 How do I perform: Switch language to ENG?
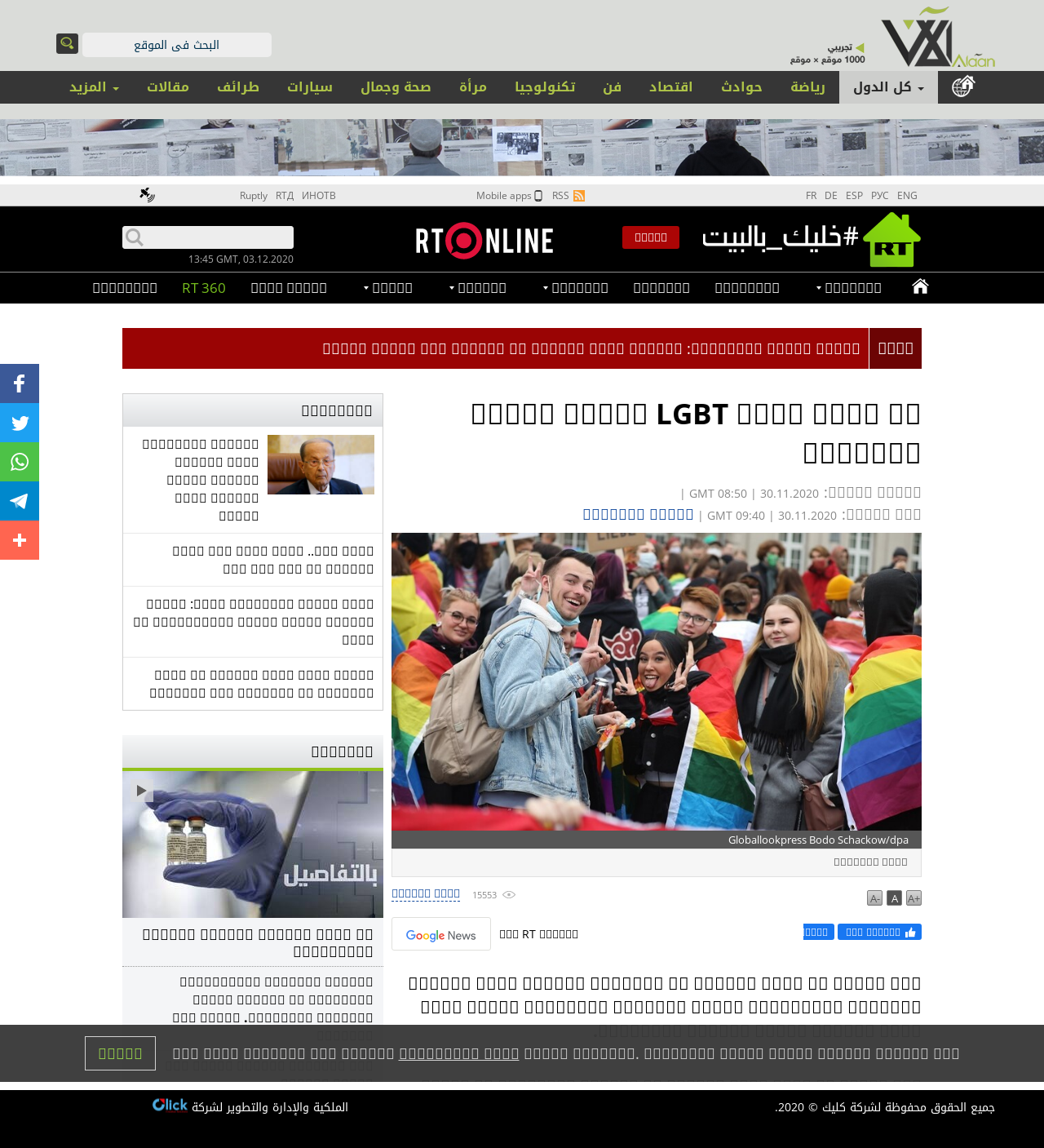(907, 196)
